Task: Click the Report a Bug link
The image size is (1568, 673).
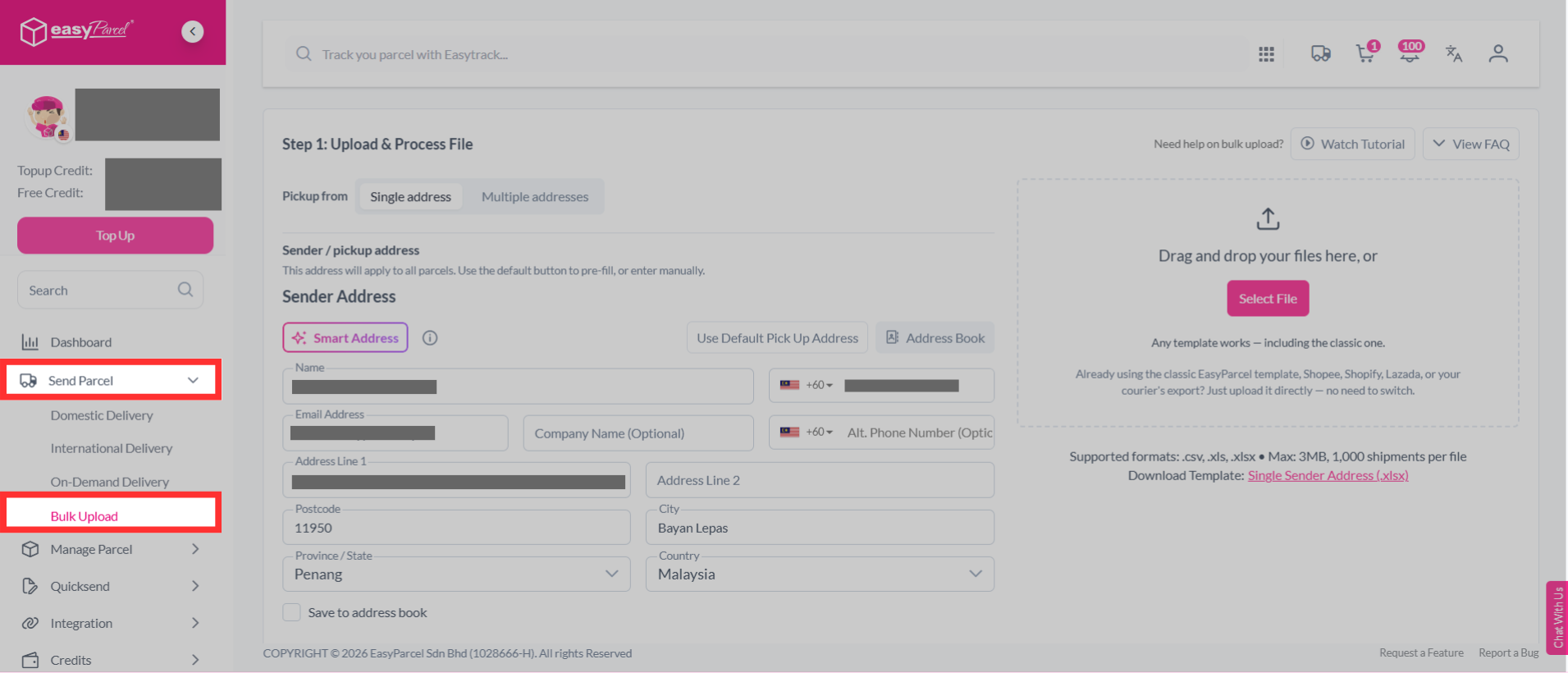Action: tap(1508, 652)
